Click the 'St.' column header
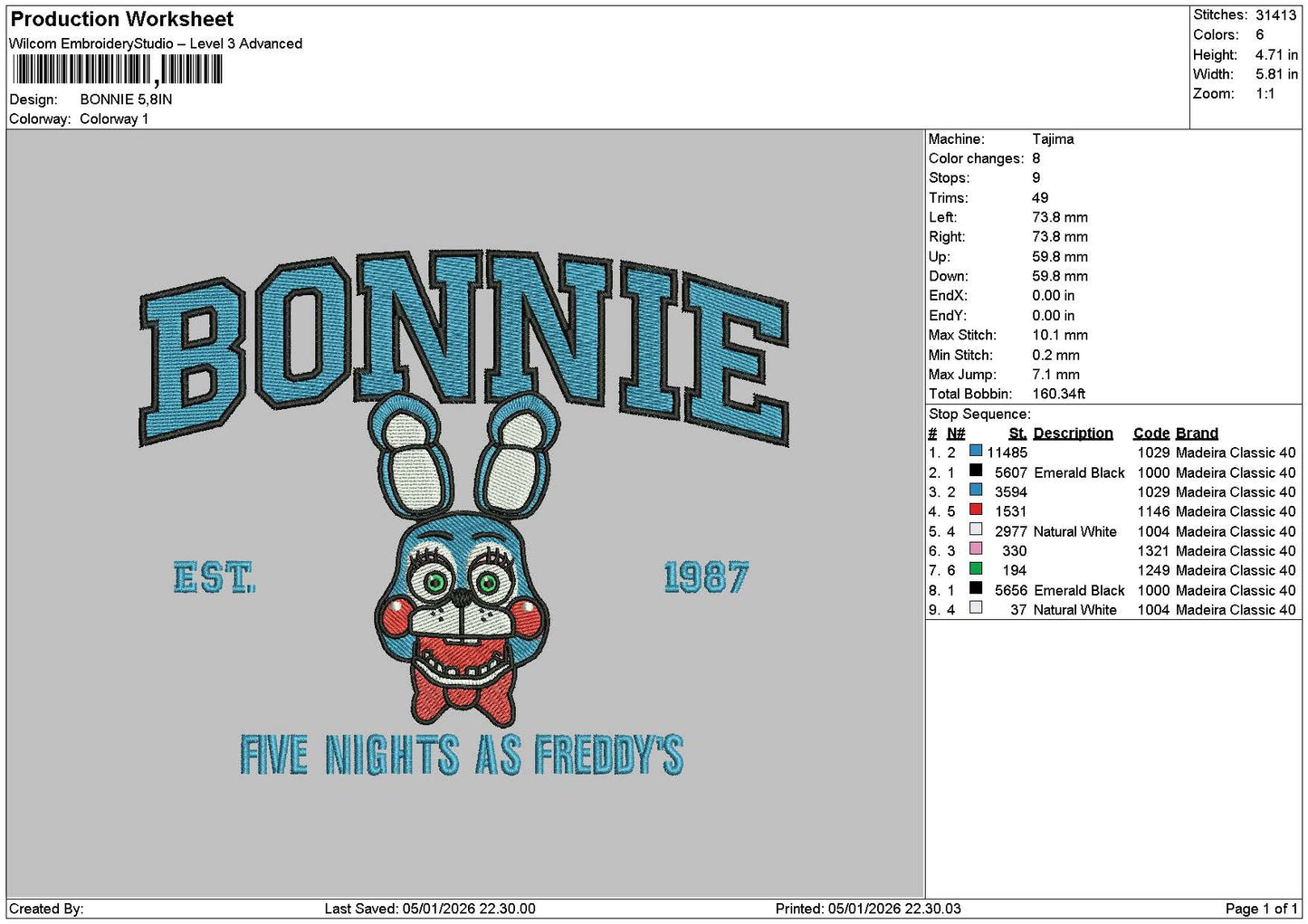This screenshot has width=1308, height=924. [1017, 433]
